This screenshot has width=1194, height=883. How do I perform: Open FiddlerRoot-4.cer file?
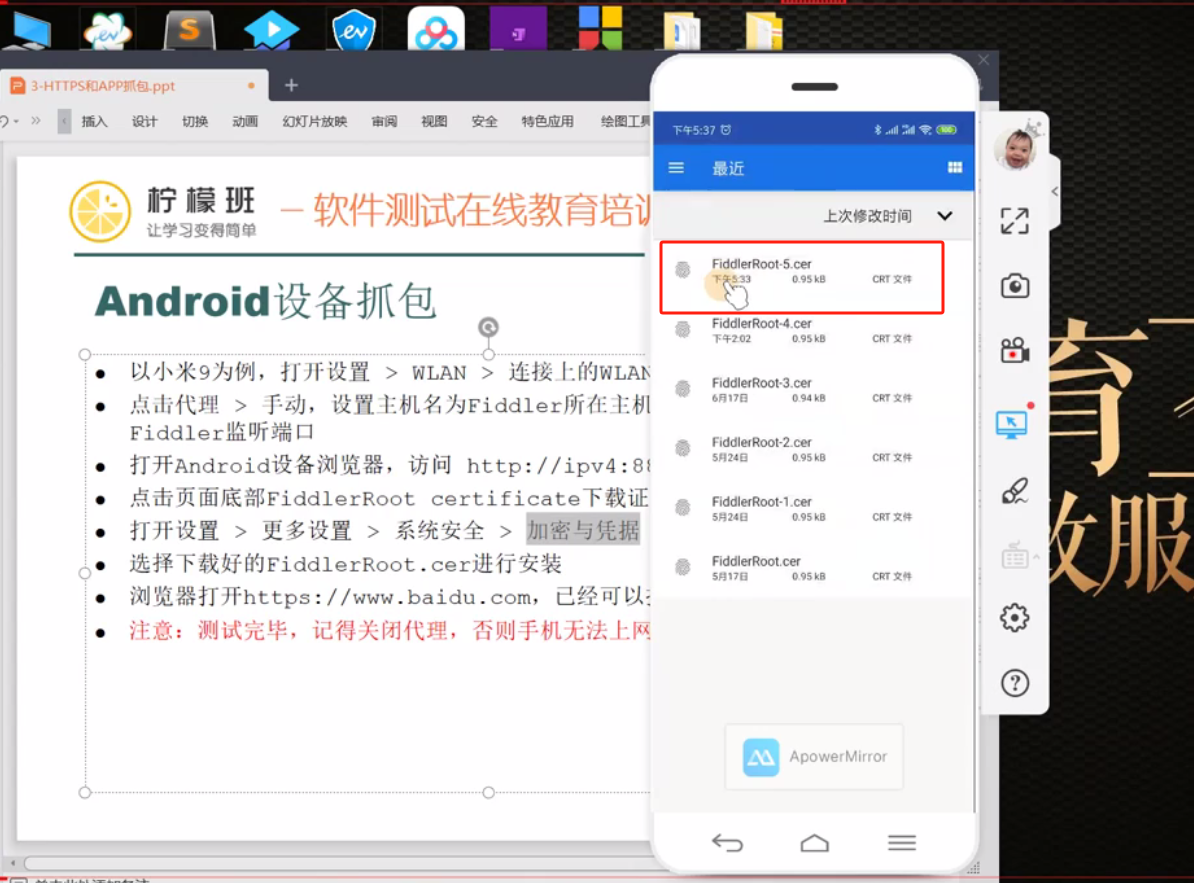(x=813, y=330)
